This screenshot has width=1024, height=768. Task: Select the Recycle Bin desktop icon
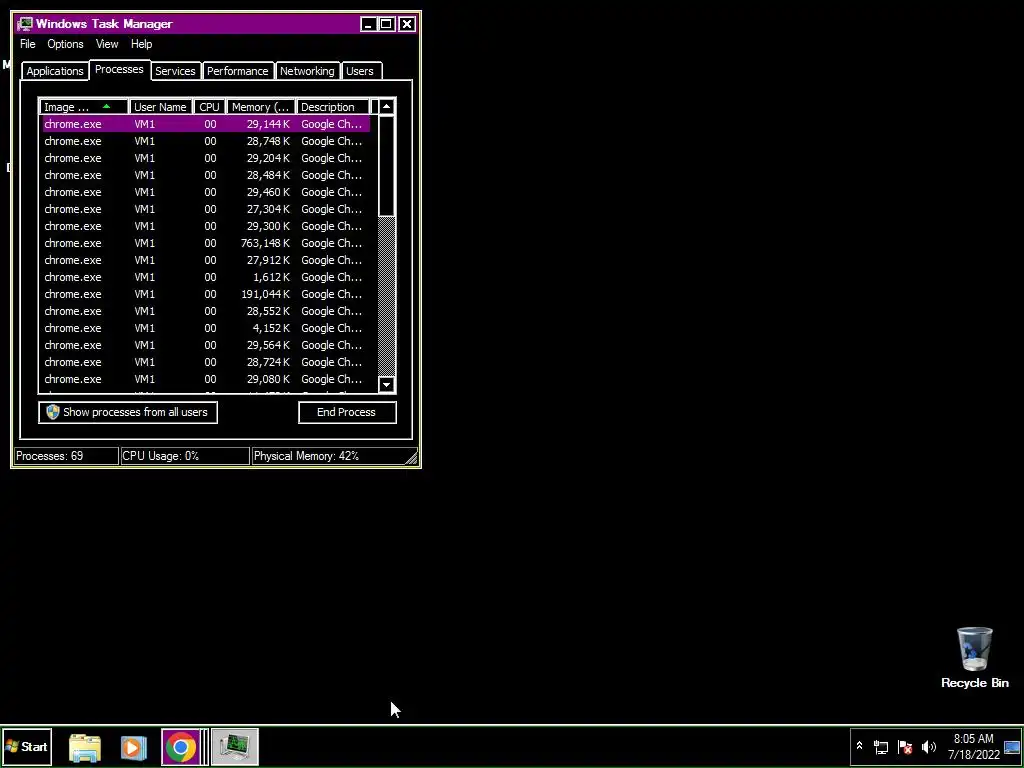pyautogui.click(x=975, y=658)
